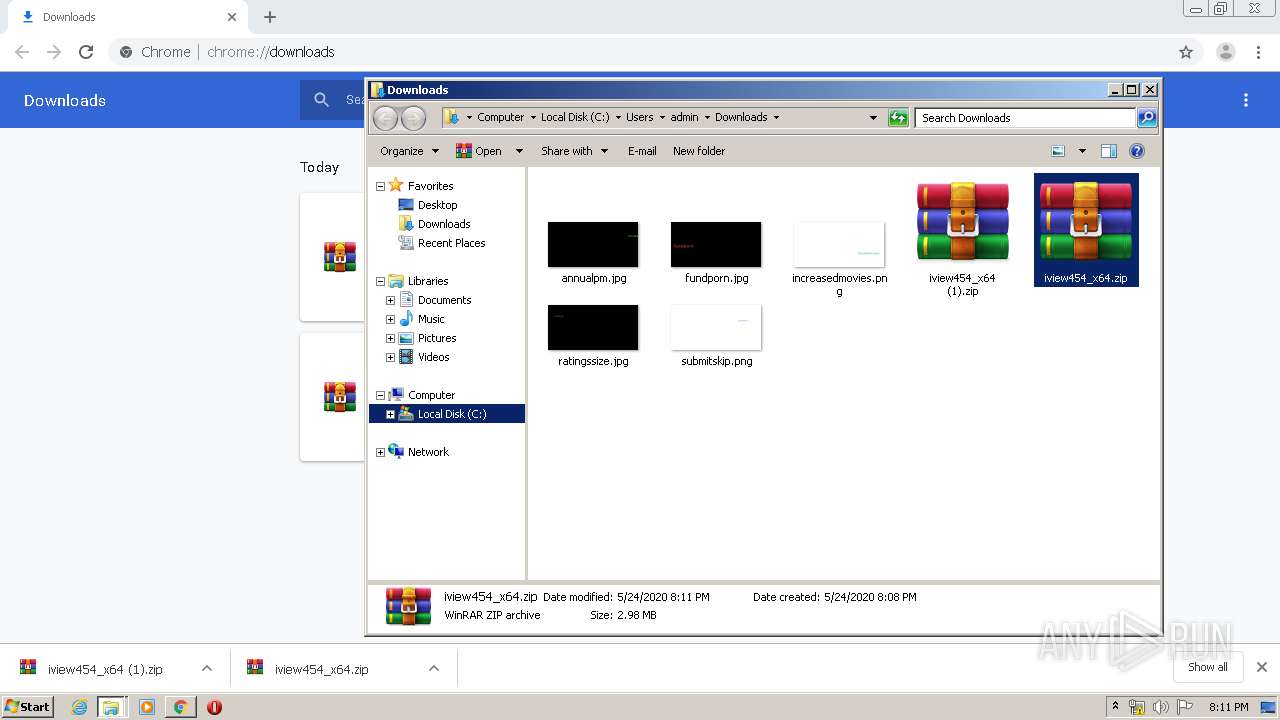The width and height of the screenshot is (1280, 720).
Task: Click Explorer back navigation arrow
Action: coord(385,118)
